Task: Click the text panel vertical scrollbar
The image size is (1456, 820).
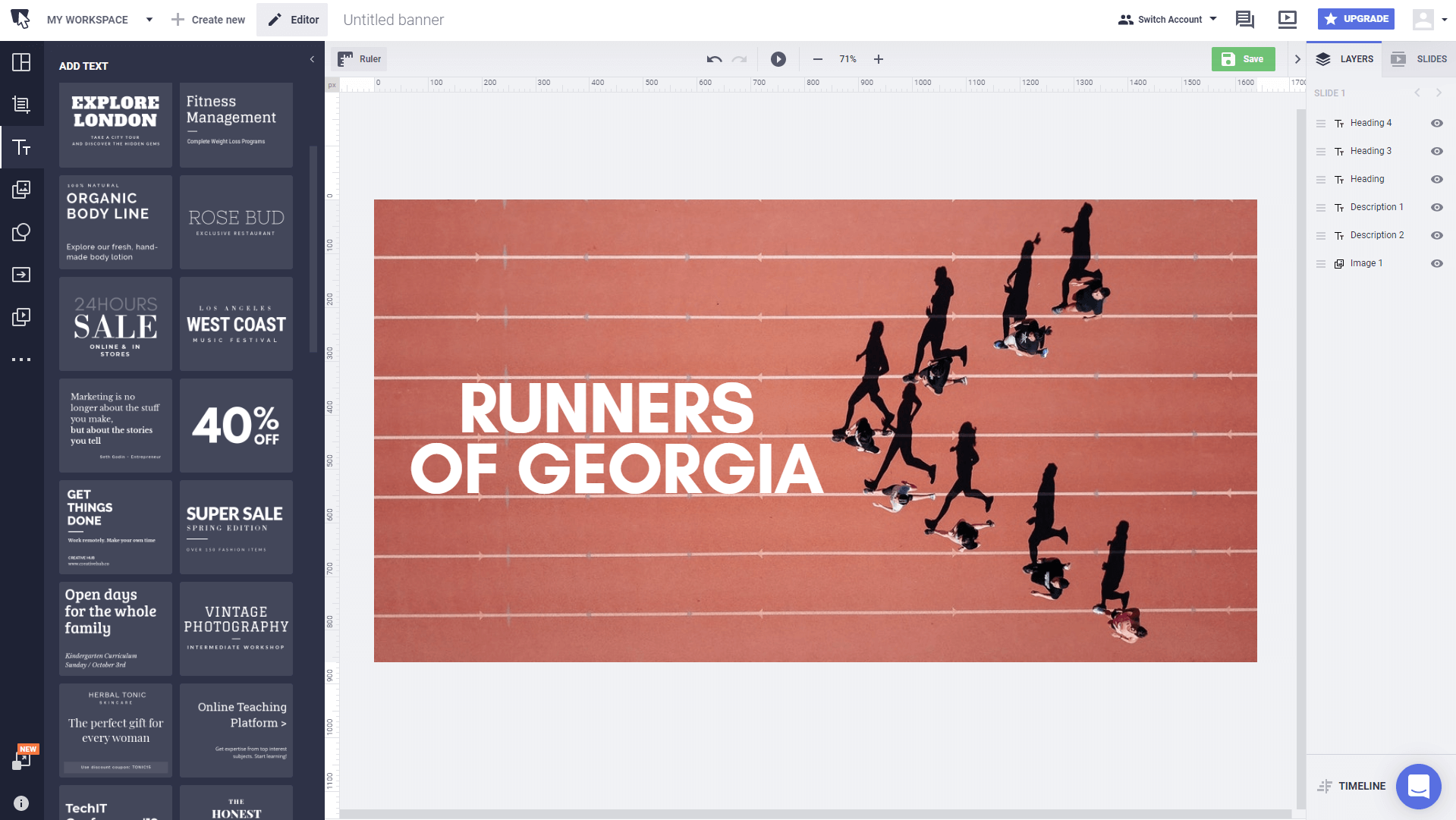Action: click(x=313, y=249)
